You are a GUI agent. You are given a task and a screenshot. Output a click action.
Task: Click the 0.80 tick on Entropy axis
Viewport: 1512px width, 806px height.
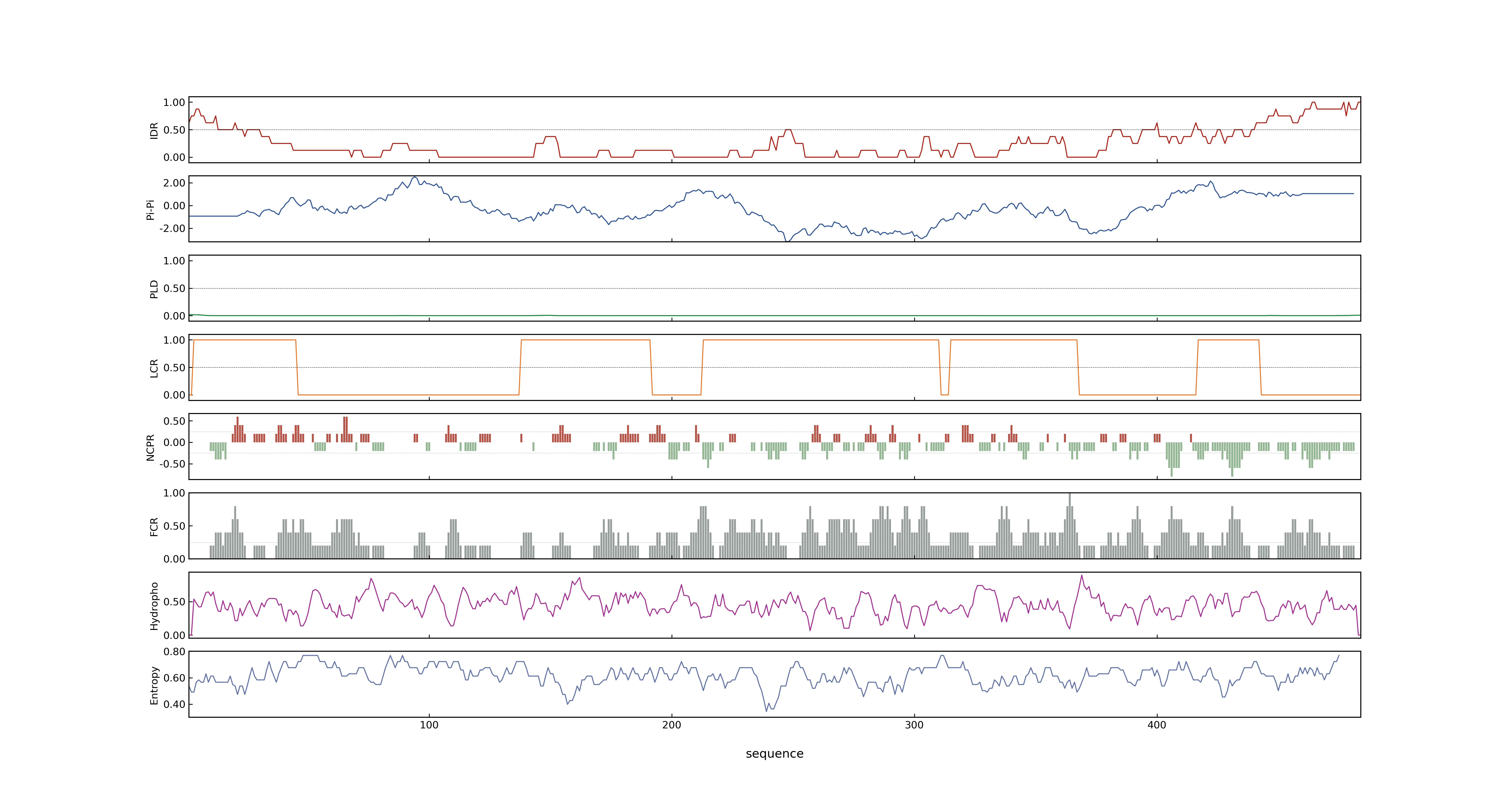tap(174, 652)
